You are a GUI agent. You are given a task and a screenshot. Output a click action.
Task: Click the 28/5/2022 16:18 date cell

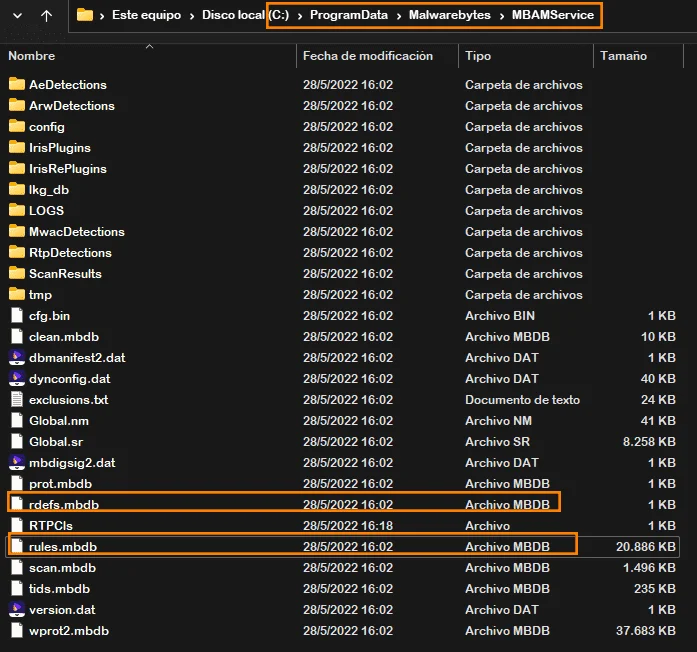point(348,525)
